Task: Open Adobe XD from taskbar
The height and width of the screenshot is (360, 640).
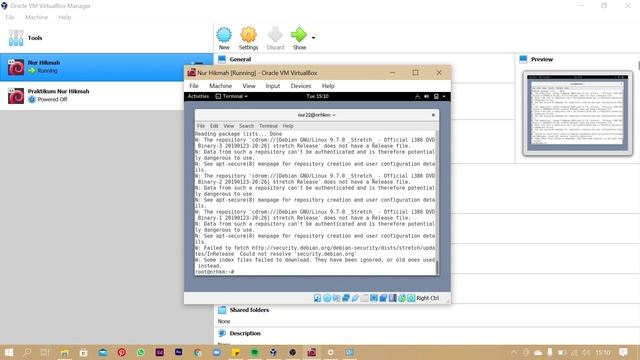Action: click(160, 352)
